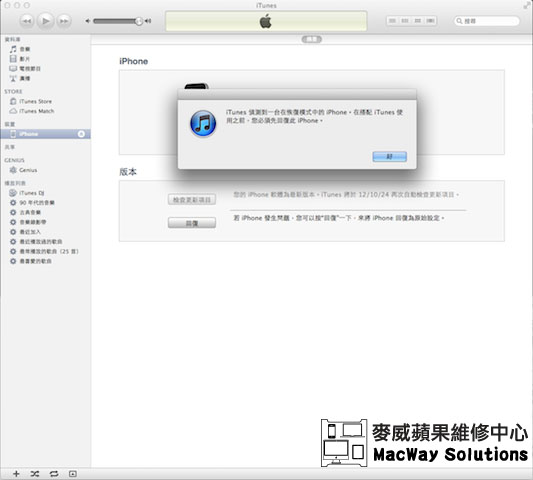Click the next track button
533x480 pixels.
click(x=64, y=21)
